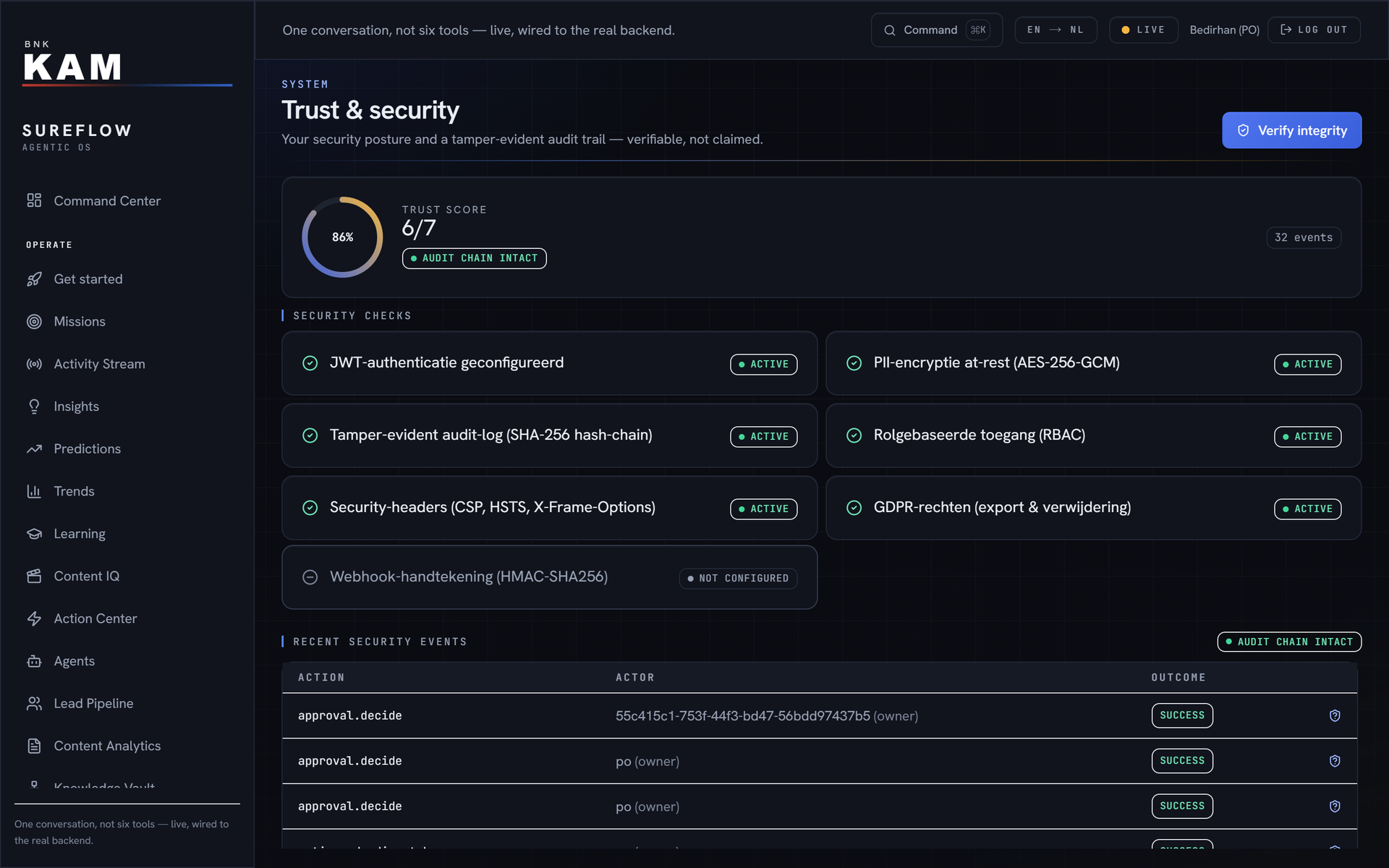Toggle the LIVE mode indicator
The height and width of the screenshot is (868, 1389).
(x=1143, y=30)
